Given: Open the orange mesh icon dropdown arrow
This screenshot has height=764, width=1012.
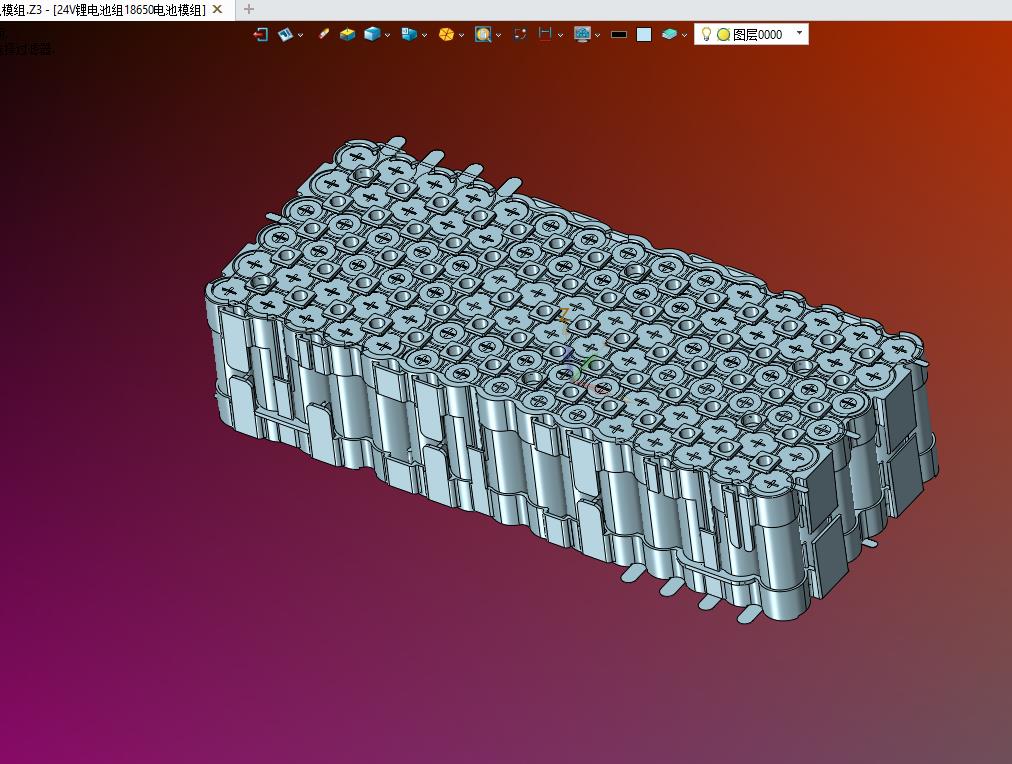Looking at the screenshot, I should pyautogui.click(x=461, y=35).
